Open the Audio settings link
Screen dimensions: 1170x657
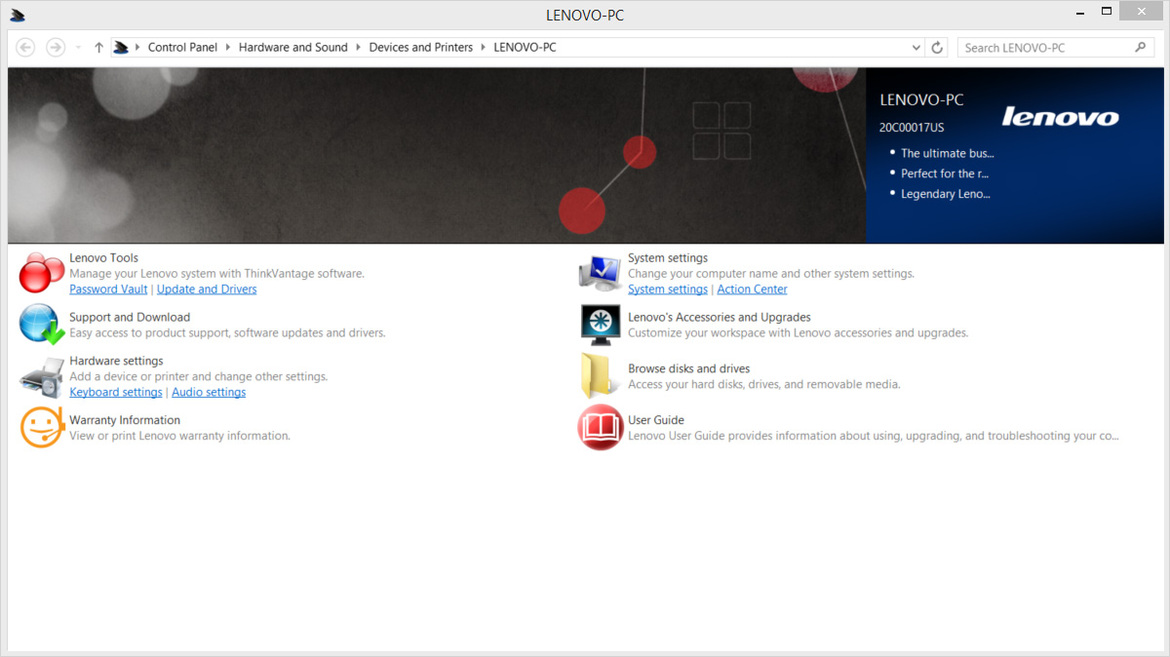(x=208, y=392)
